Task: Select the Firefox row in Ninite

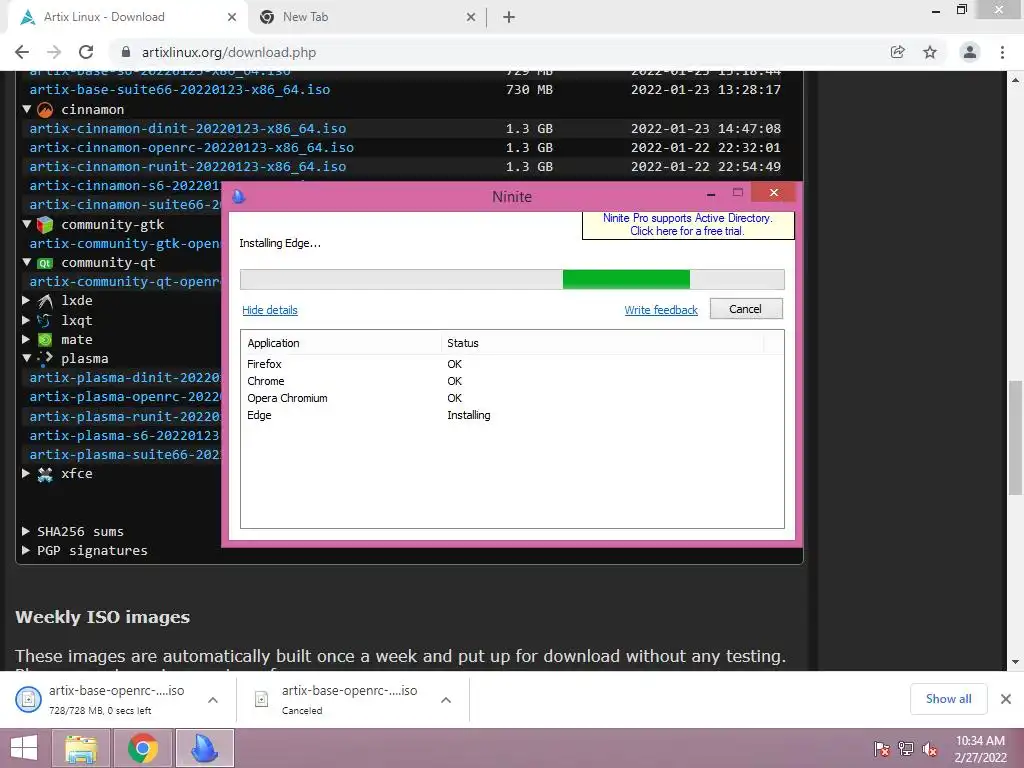Action: (x=512, y=364)
